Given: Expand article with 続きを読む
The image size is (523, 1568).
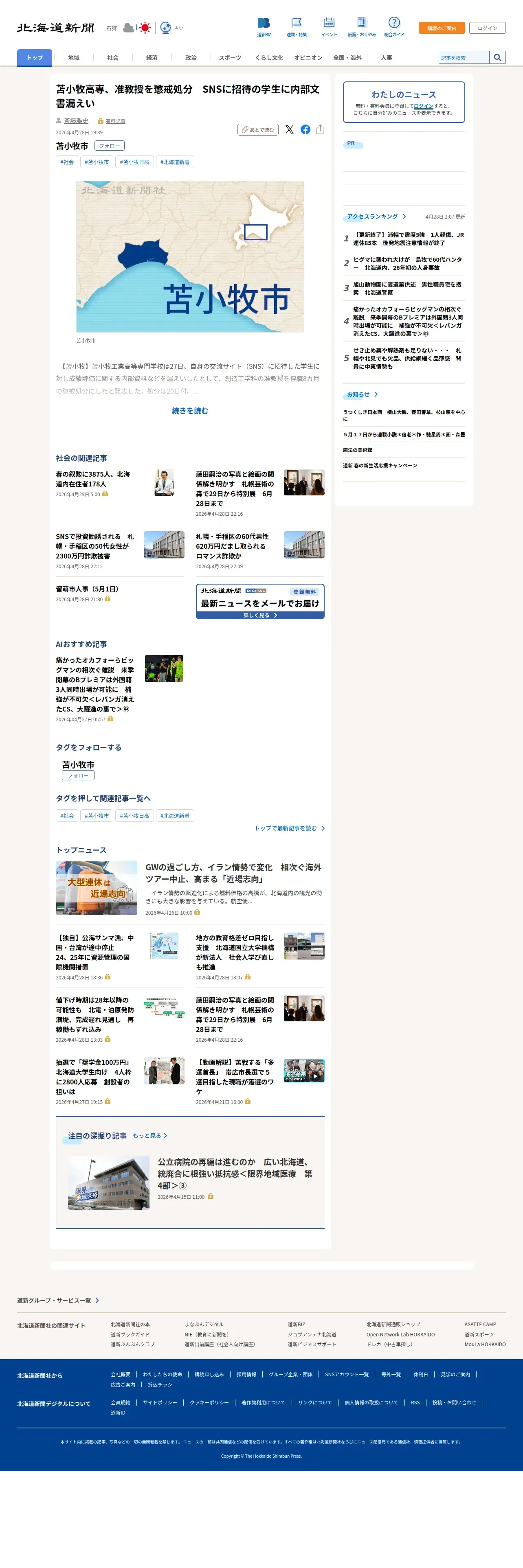Looking at the screenshot, I should [190, 411].
